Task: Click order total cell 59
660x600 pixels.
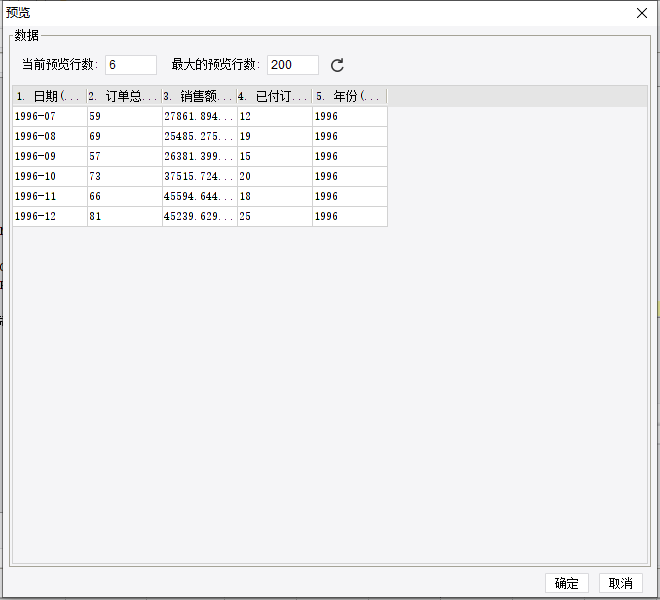Action: [x=125, y=116]
